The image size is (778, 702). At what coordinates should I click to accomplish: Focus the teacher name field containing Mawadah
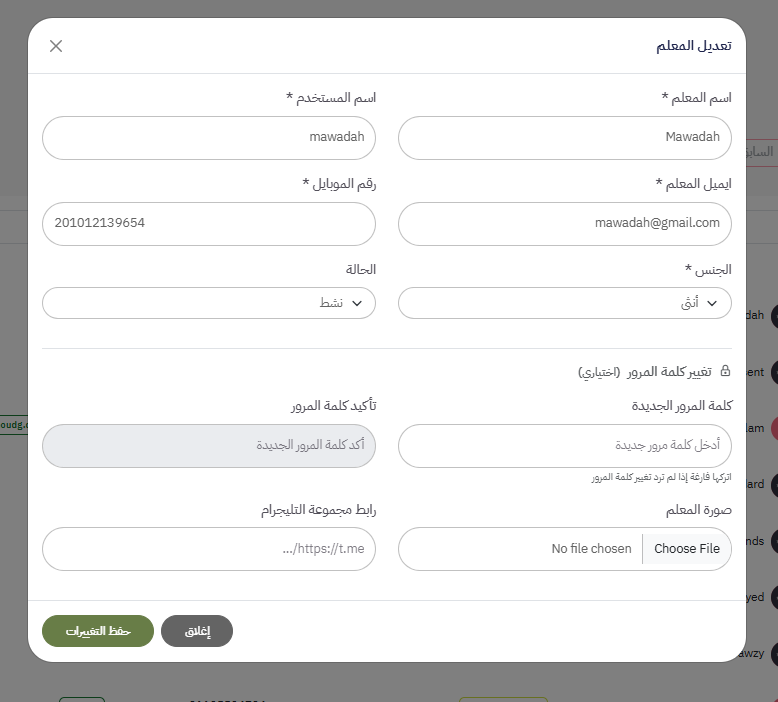564,138
